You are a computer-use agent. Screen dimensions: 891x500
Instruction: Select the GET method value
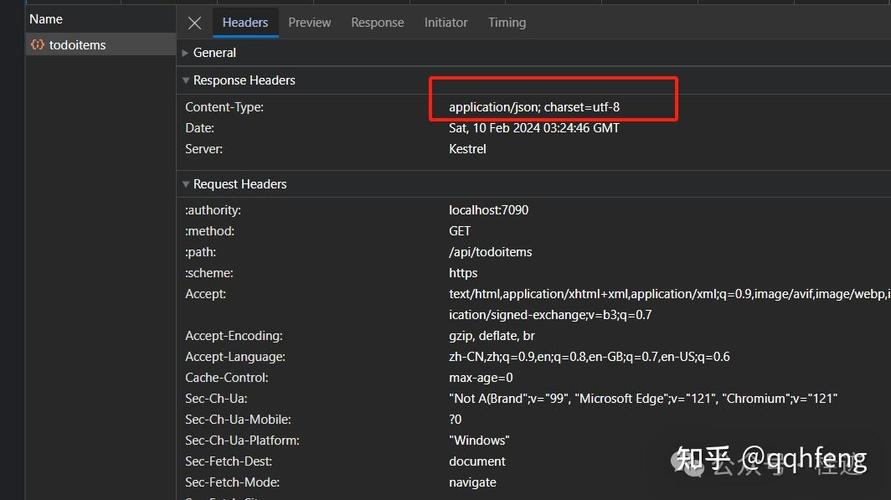click(459, 231)
